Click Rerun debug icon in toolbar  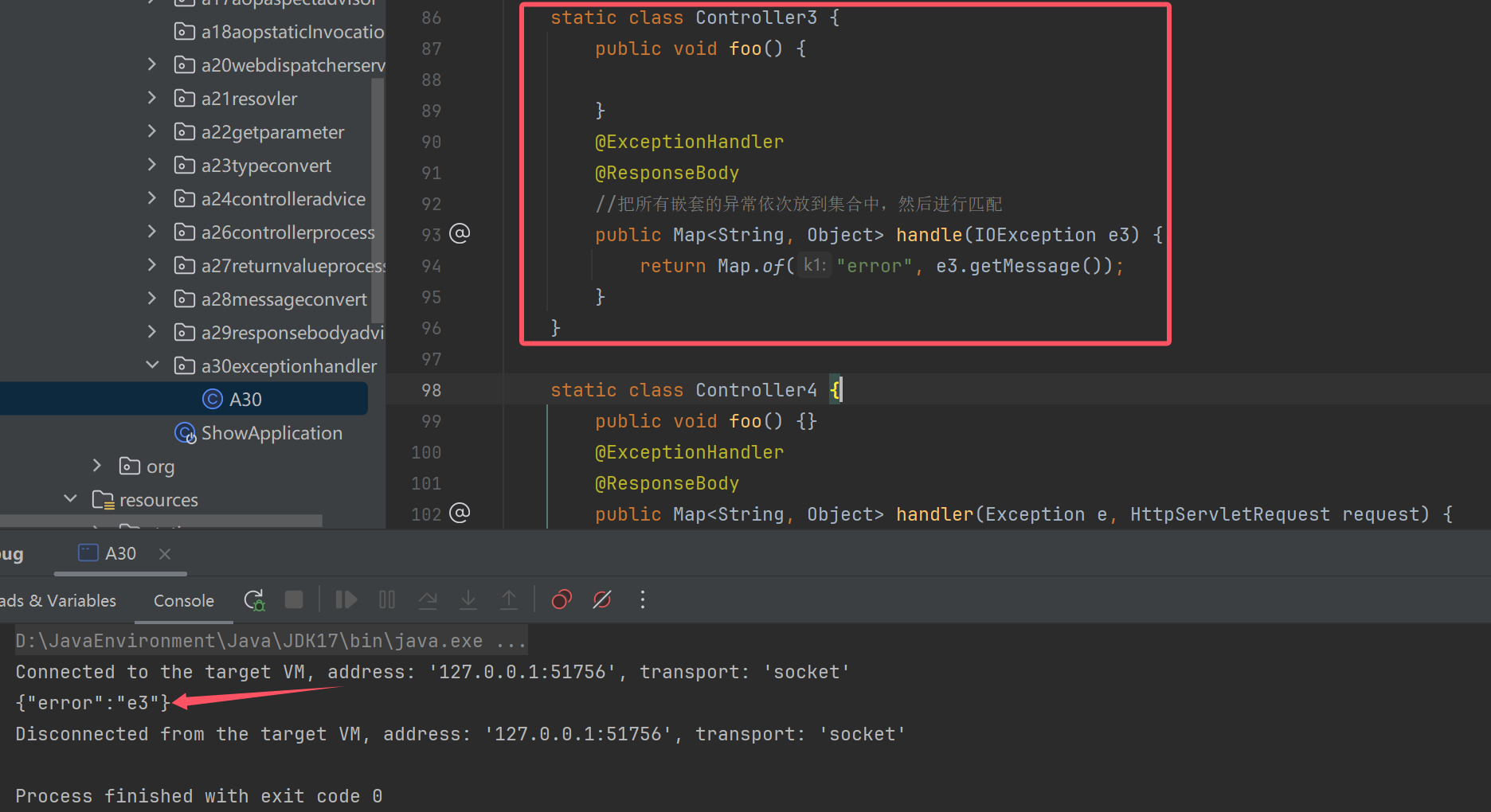(x=254, y=600)
